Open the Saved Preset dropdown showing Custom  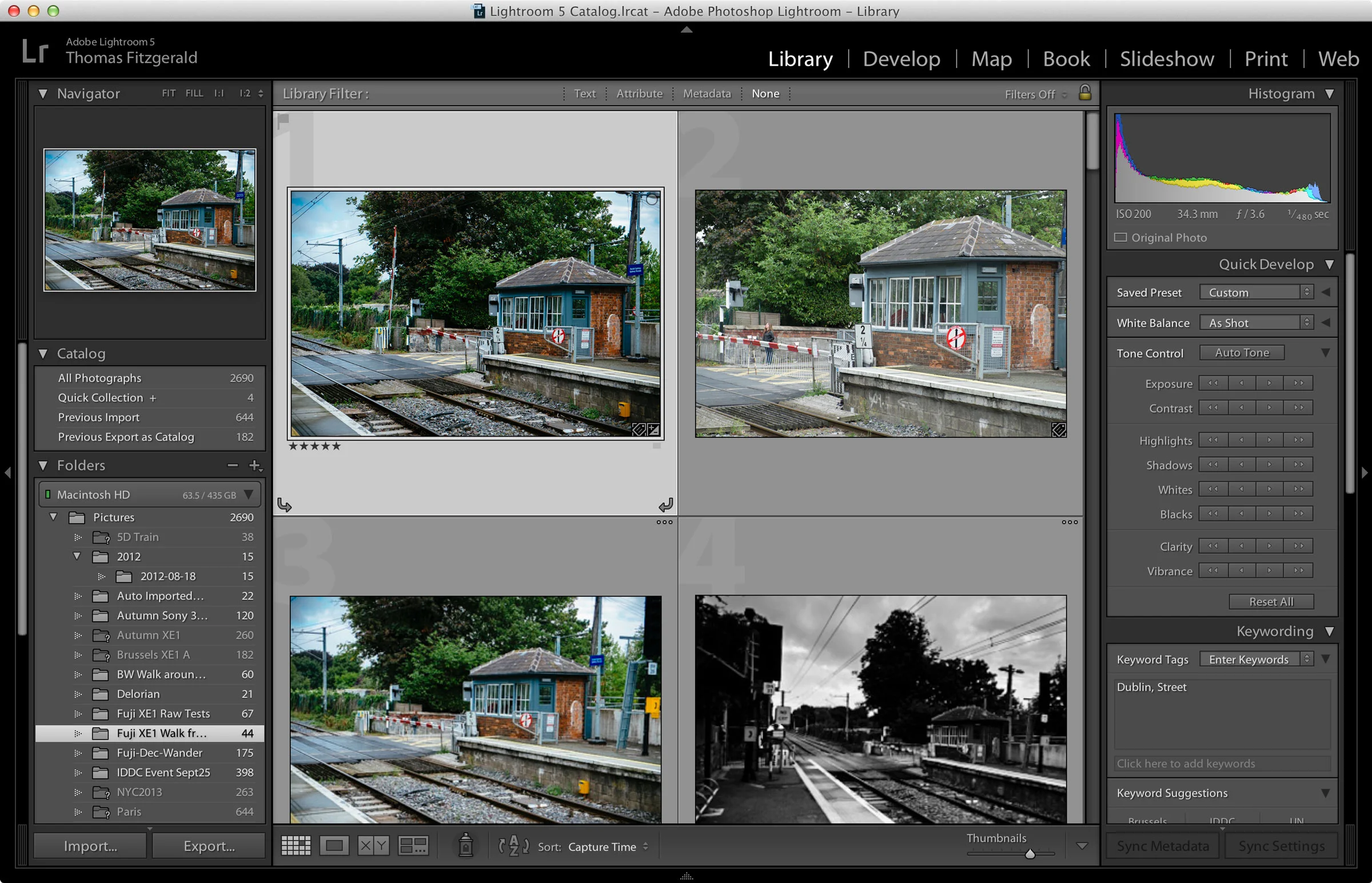tap(1256, 291)
